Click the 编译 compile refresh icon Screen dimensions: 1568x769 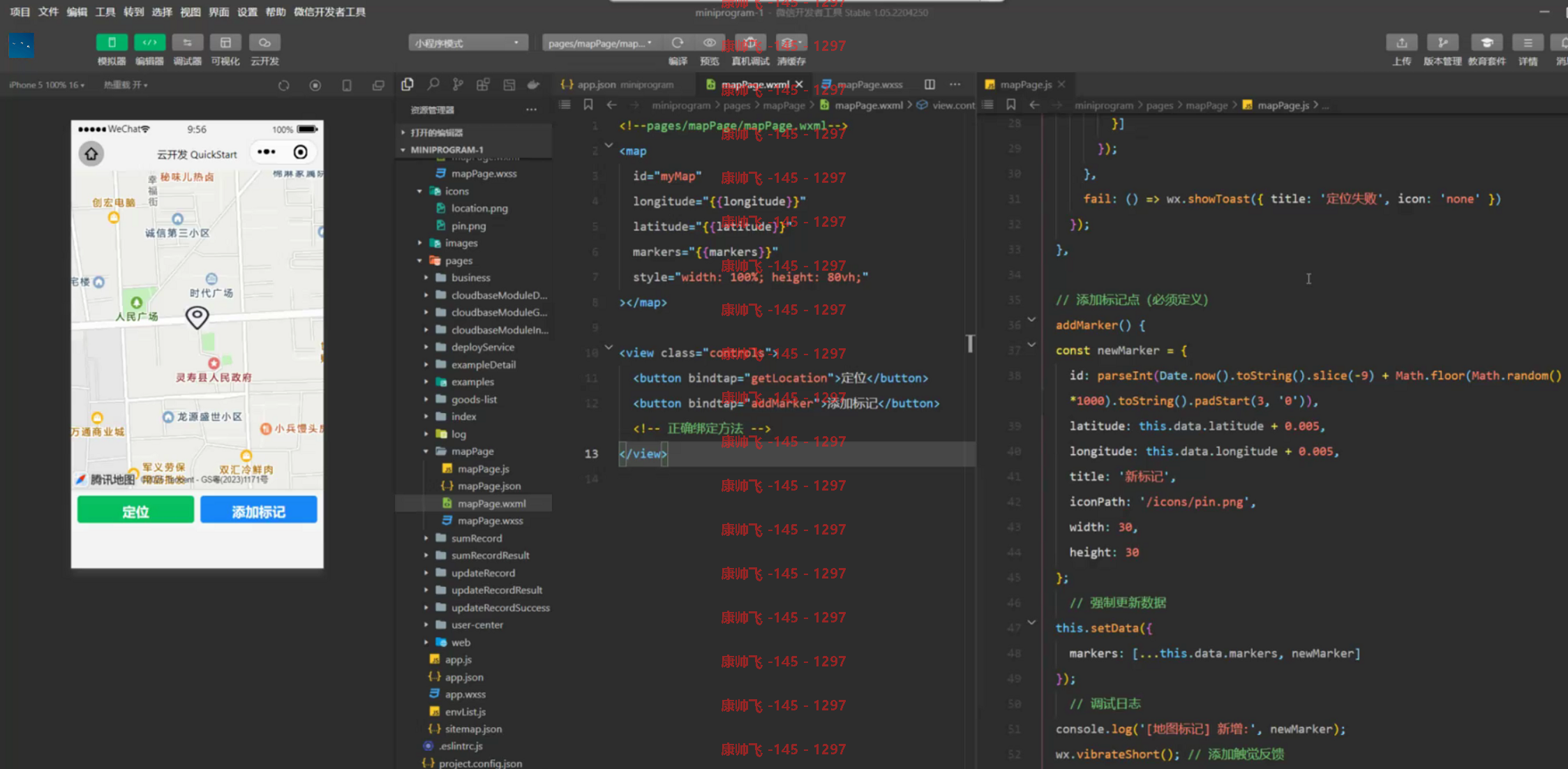click(x=677, y=43)
